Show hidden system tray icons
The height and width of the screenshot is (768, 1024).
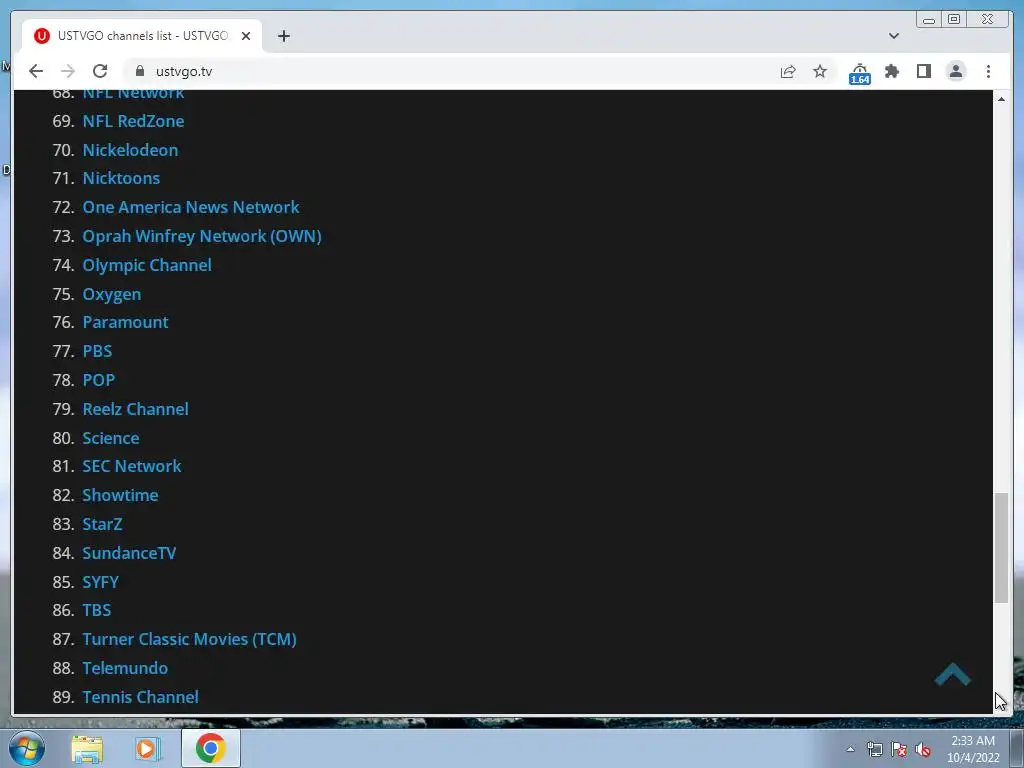click(x=850, y=749)
